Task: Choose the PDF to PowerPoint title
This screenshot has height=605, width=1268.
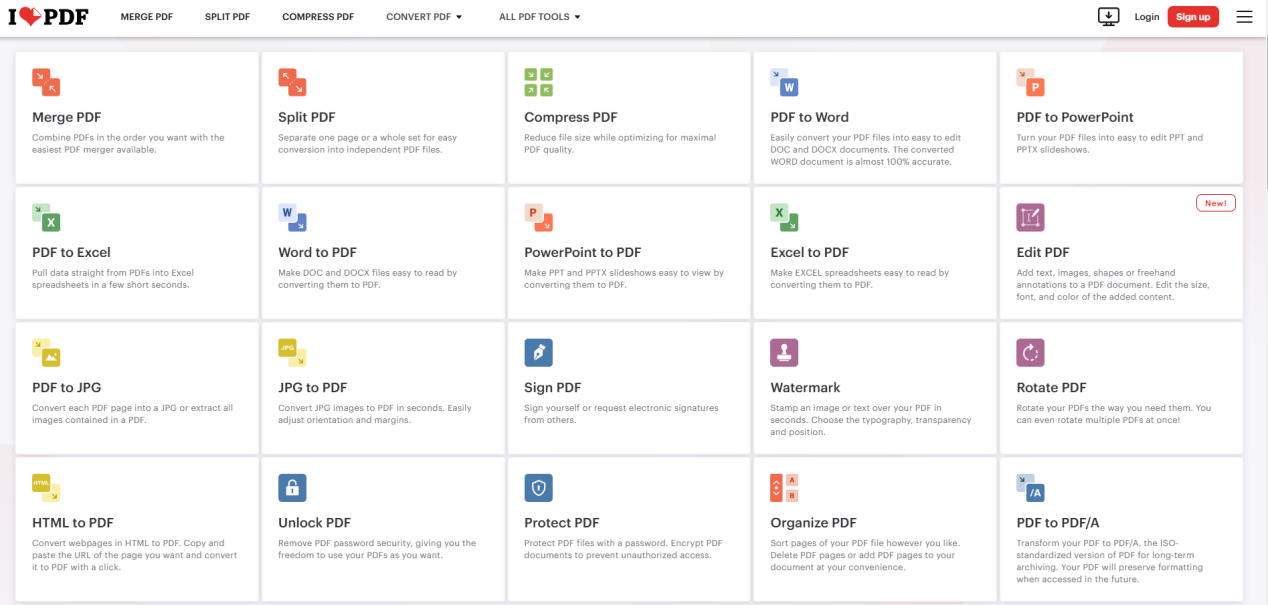Action: click(x=1075, y=117)
